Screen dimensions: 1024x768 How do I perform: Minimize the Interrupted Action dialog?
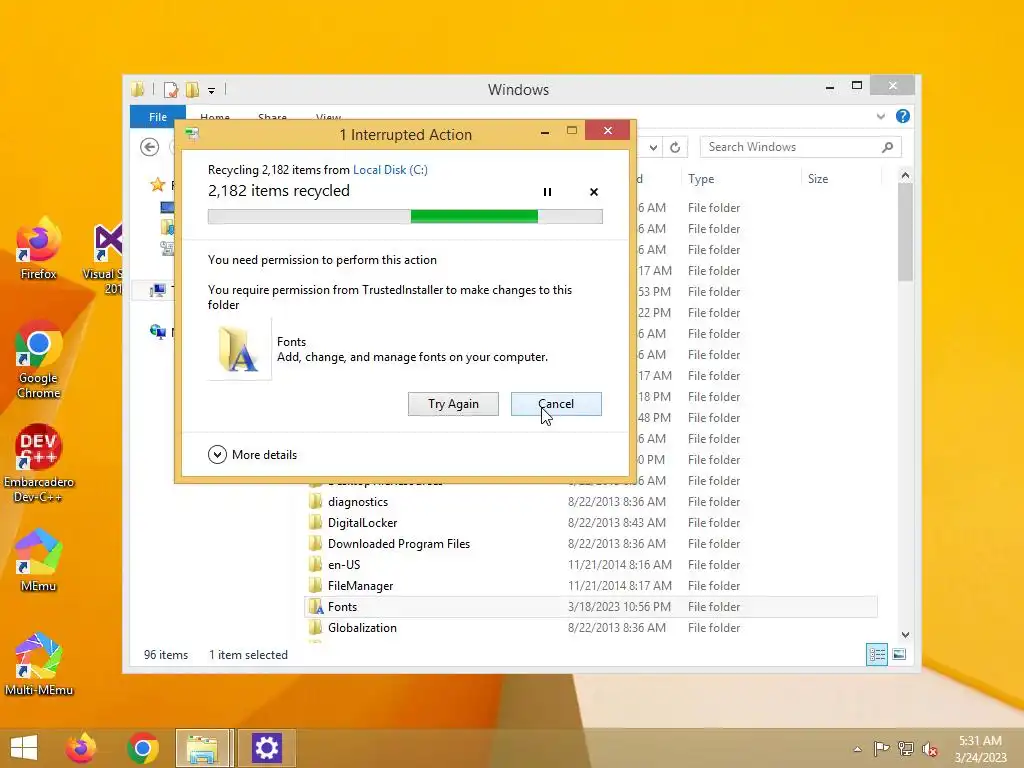545,133
